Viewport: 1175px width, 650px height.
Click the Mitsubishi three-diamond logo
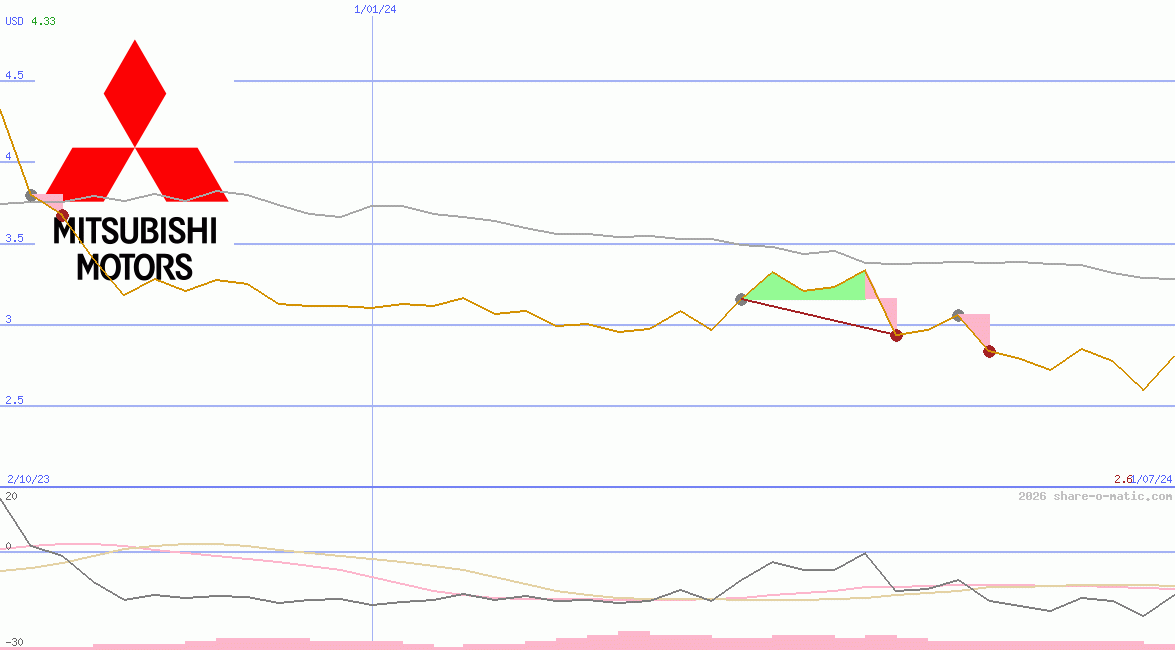point(135,121)
